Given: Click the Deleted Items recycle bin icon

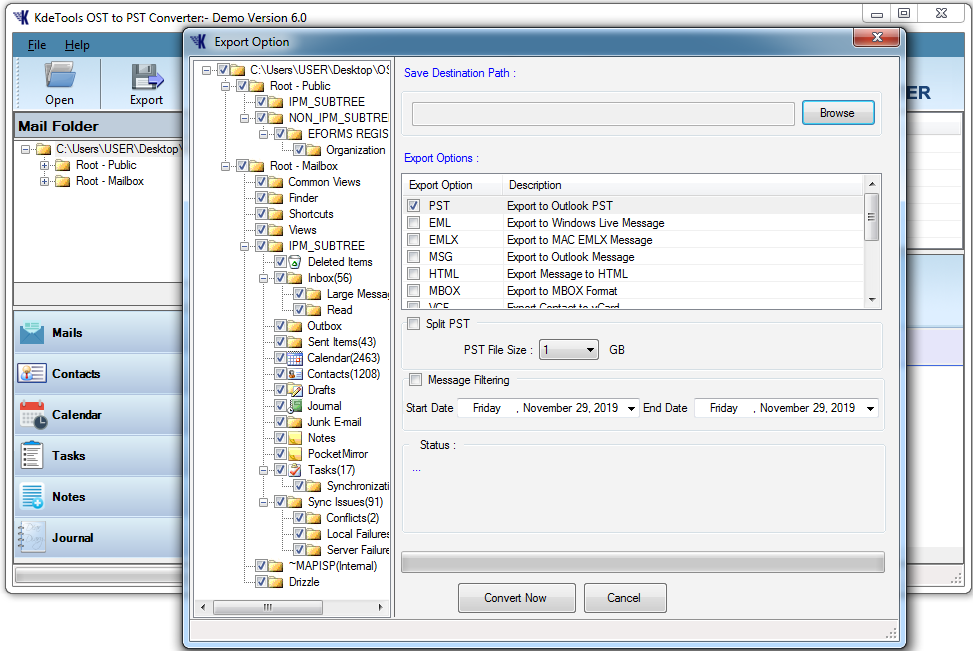Looking at the screenshot, I should (x=295, y=262).
